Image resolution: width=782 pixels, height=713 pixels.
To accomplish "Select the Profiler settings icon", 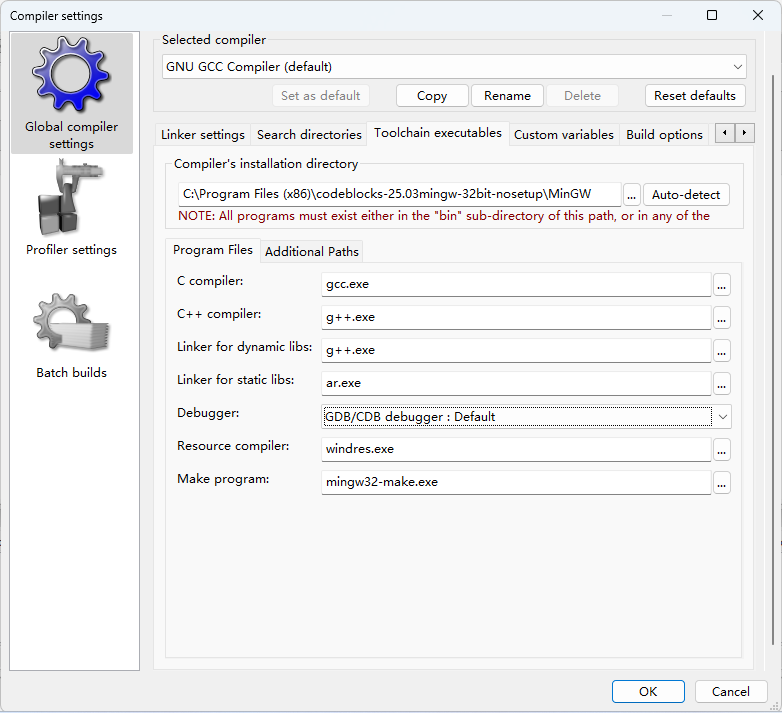I will (71, 200).
